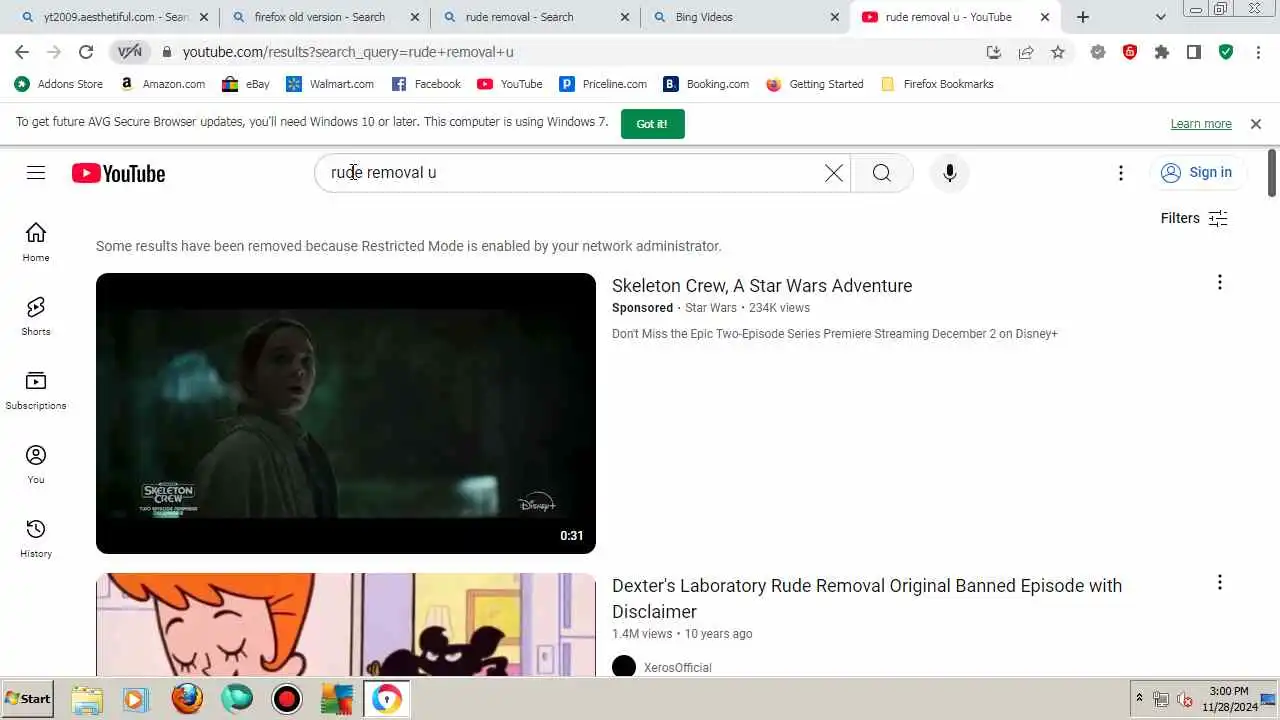Click the Star Wars channel name

tap(711, 308)
